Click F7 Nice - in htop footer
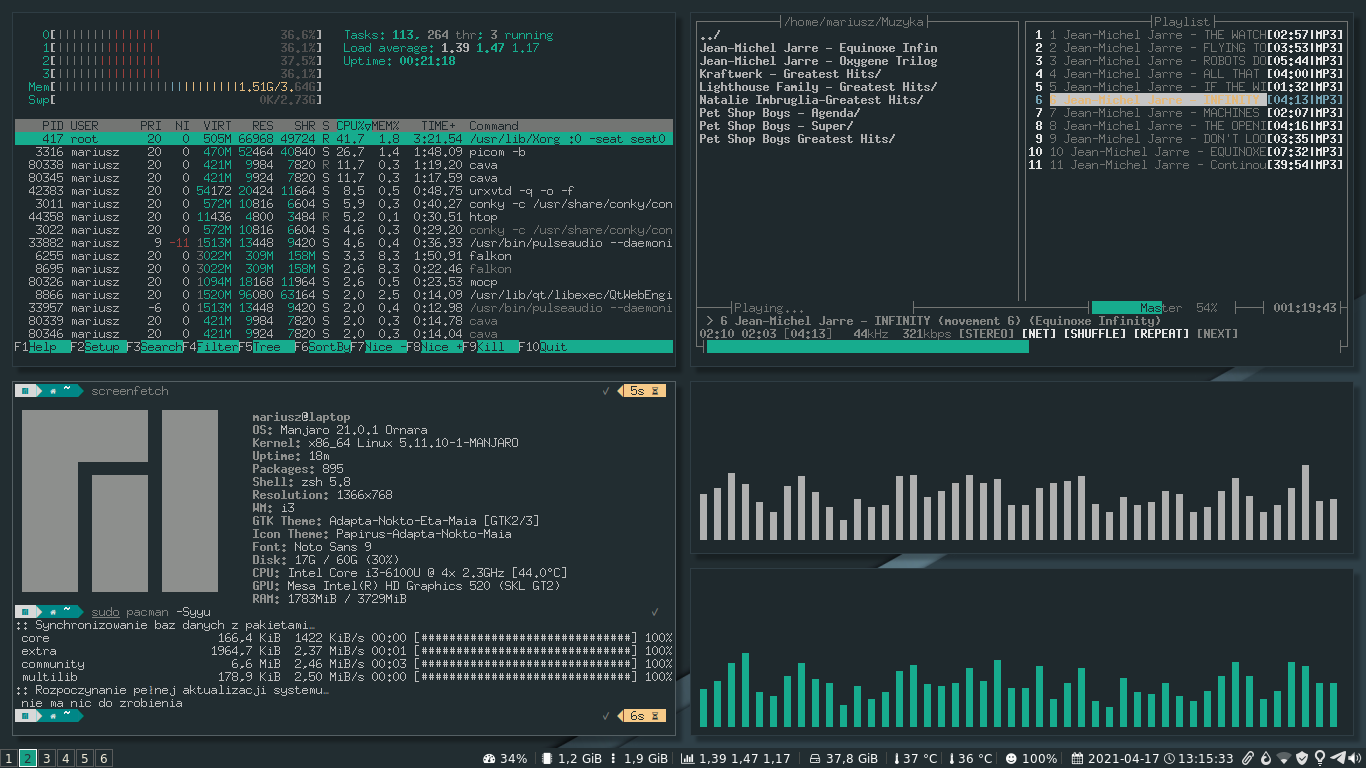The image size is (1366, 768). [378, 347]
